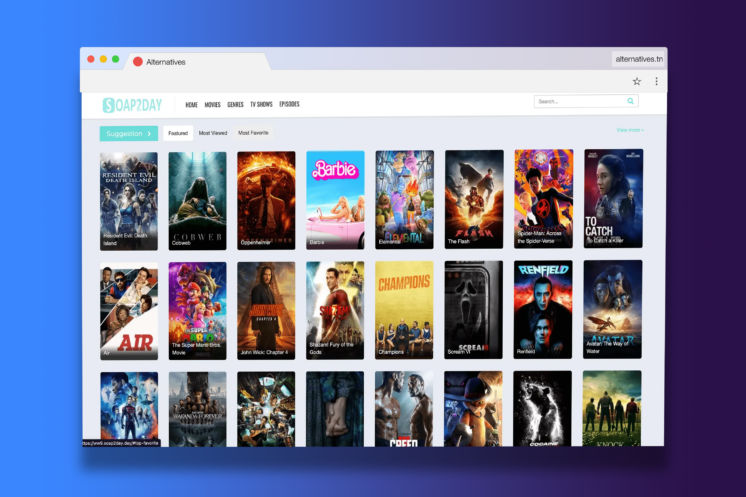This screenshot has height=497, width=746.
Task: Open the Renfield movie poster
Action: [x=543, y=310]
